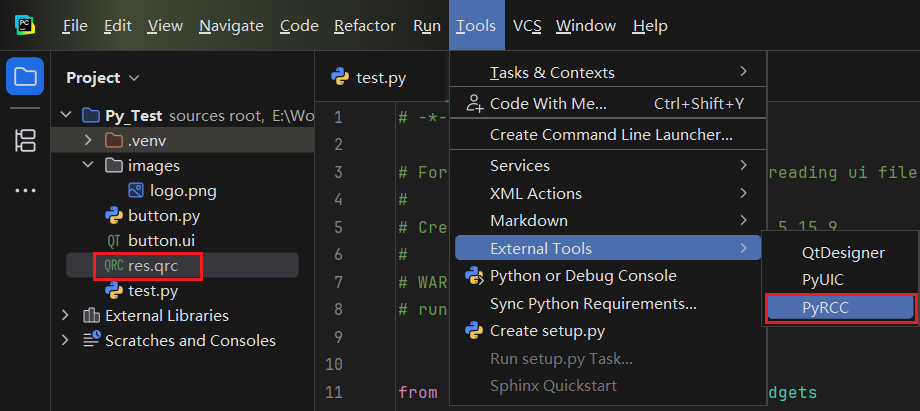
Task: Open the Refactor menu
Action: click(365, 26)
